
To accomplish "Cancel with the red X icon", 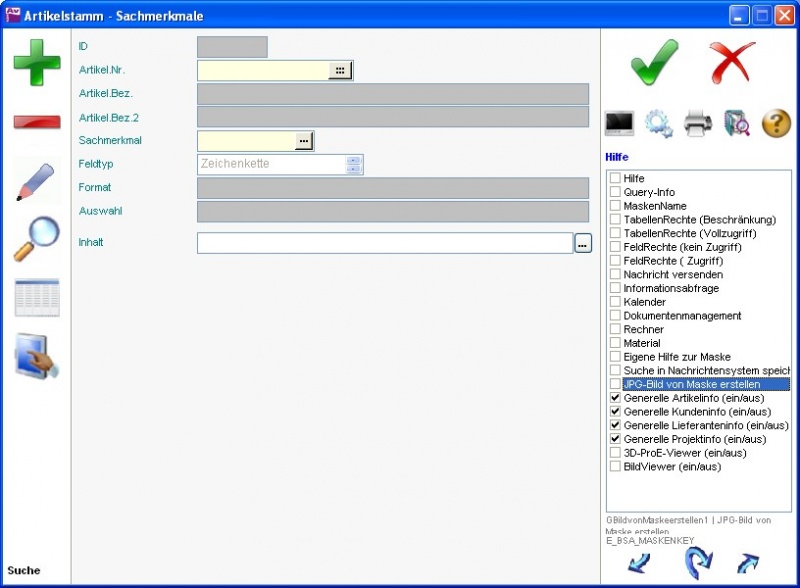I will [732, 63].
